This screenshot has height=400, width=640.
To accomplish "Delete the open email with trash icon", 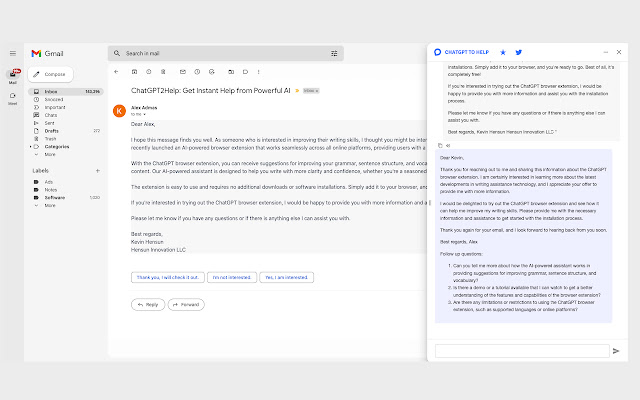I will tap(163, 72).
